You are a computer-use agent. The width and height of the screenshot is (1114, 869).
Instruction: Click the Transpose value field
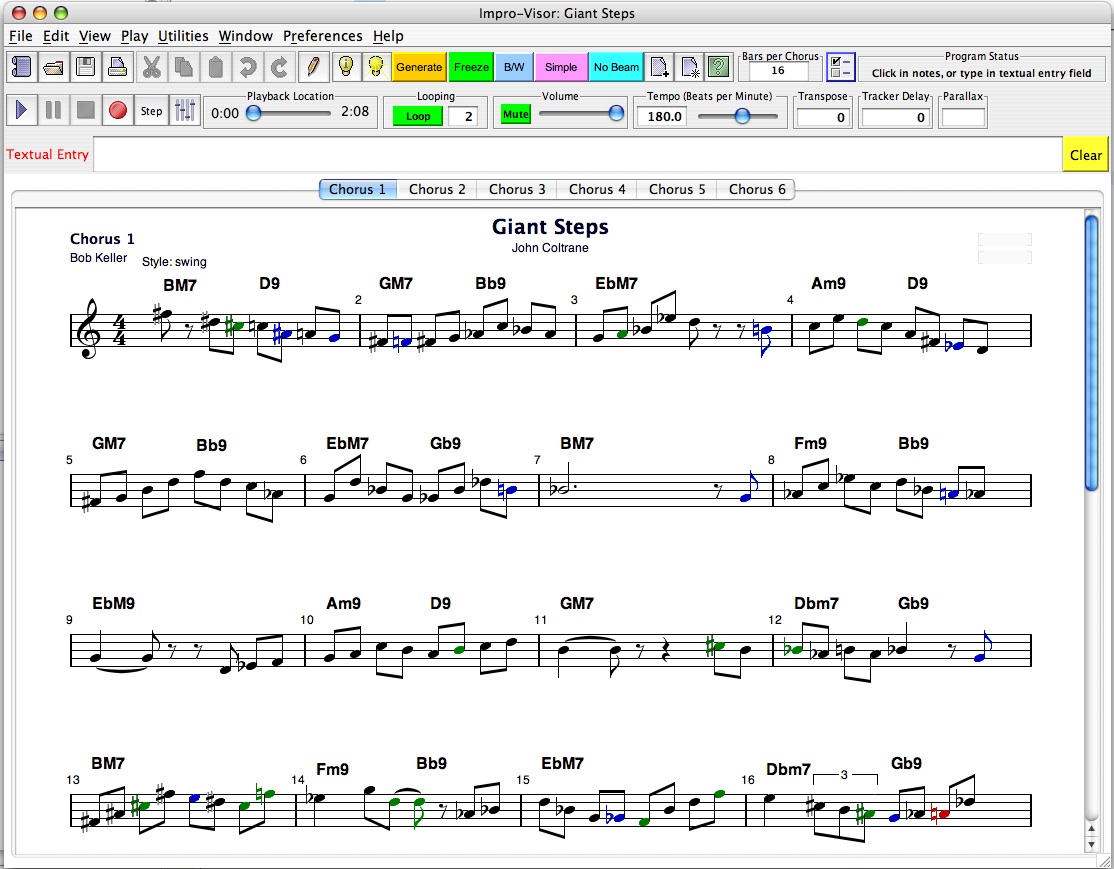click(822, 117)
